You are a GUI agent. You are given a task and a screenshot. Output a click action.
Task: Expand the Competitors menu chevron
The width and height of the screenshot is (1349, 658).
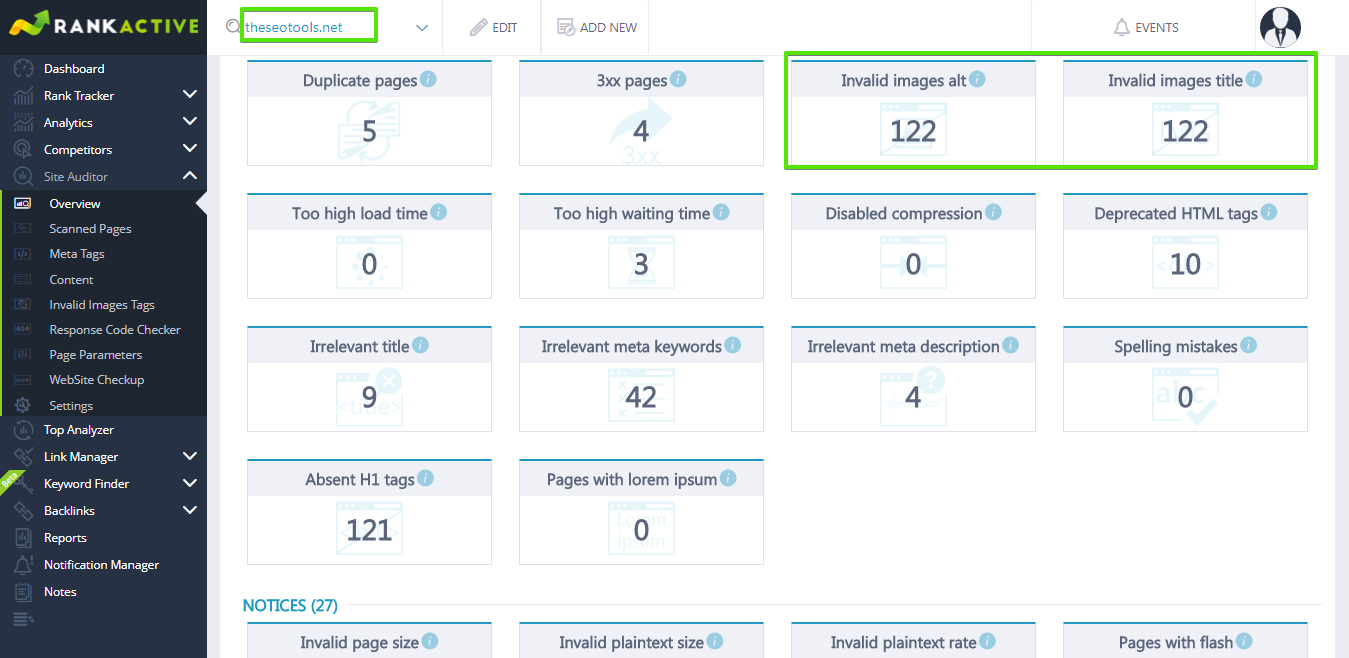point(190,149)
